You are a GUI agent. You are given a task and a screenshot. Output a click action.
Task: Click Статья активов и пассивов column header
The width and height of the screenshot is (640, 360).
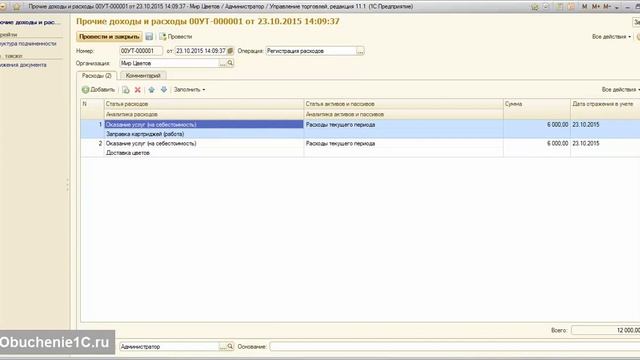pyautogui.click(x=403, y=104)
